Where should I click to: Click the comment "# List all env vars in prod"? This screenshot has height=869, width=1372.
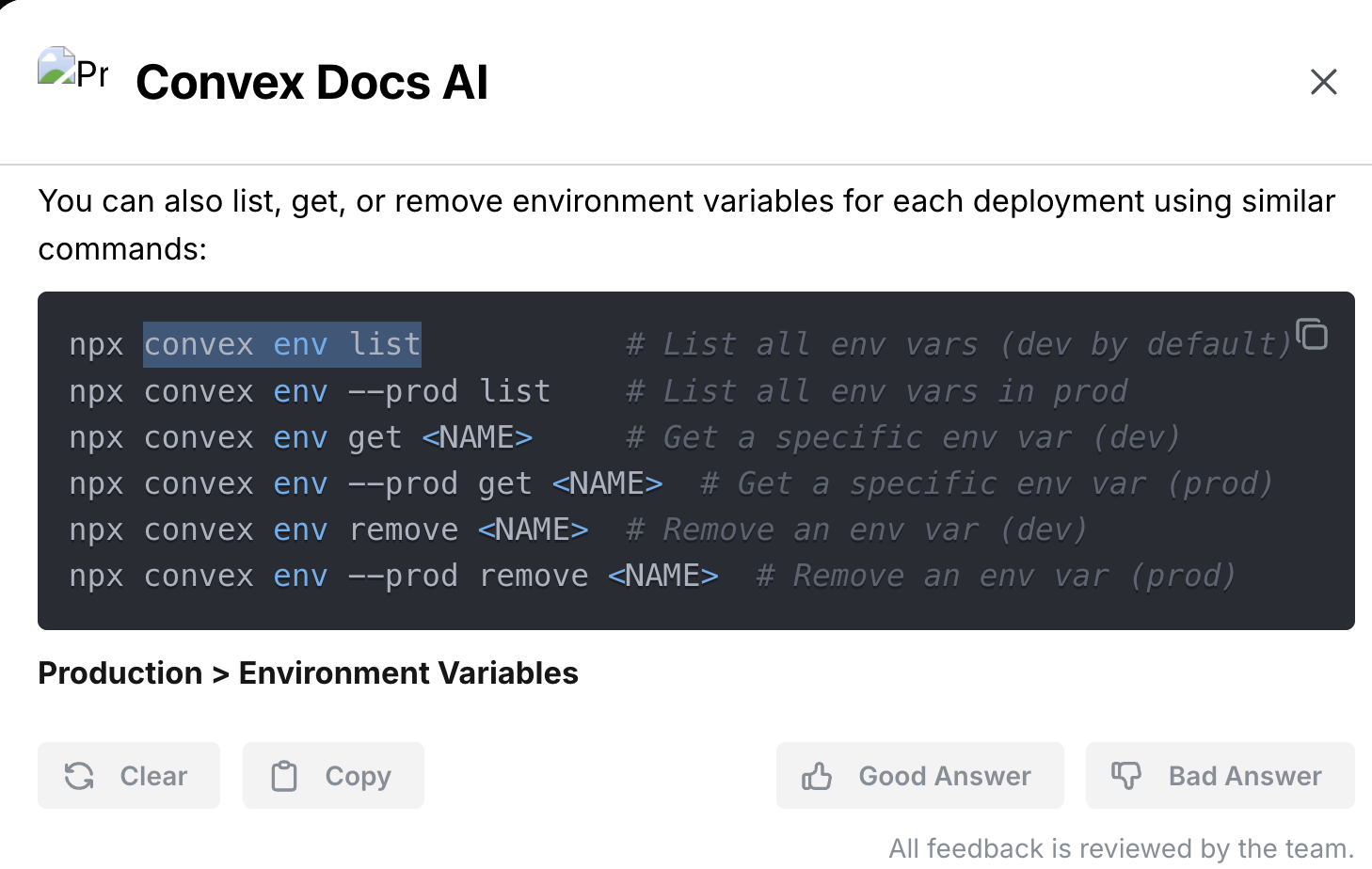click(876, 391)
